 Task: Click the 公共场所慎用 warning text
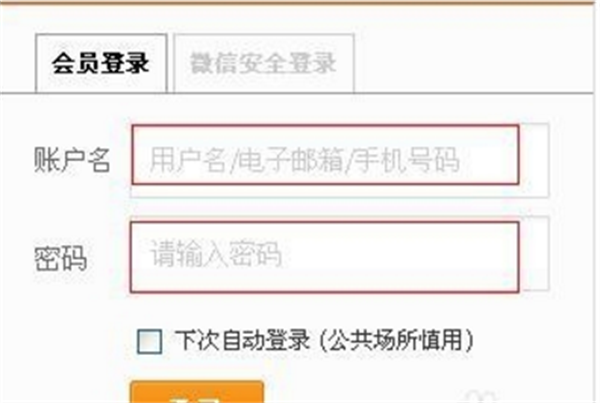point(396,340)
